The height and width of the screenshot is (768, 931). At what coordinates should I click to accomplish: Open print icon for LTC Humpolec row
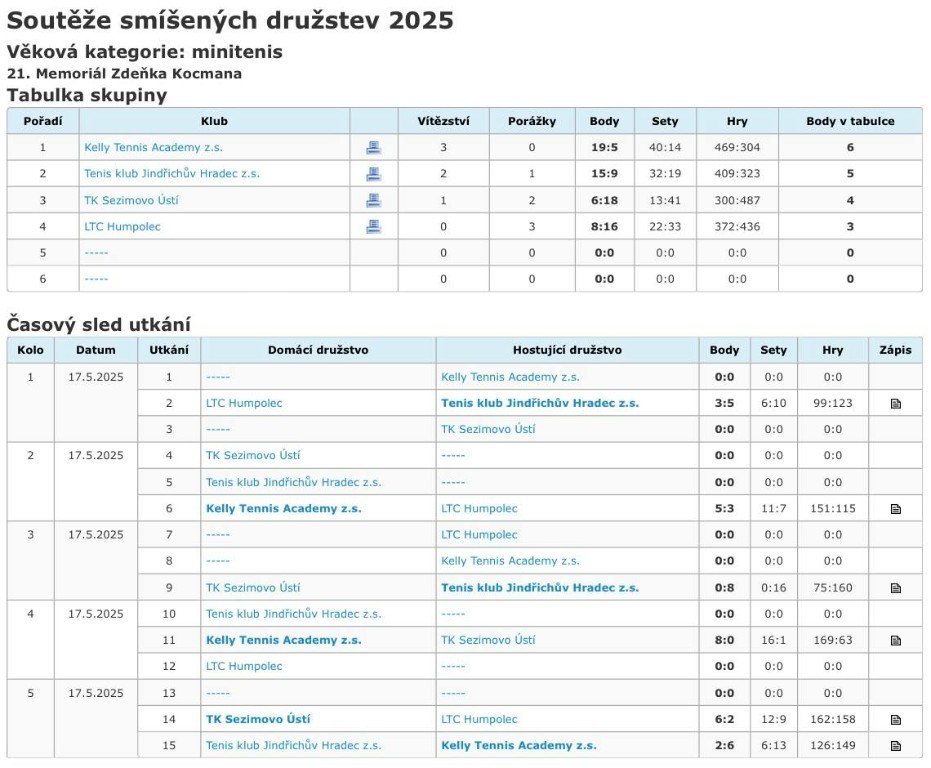(x=373, y=226)
